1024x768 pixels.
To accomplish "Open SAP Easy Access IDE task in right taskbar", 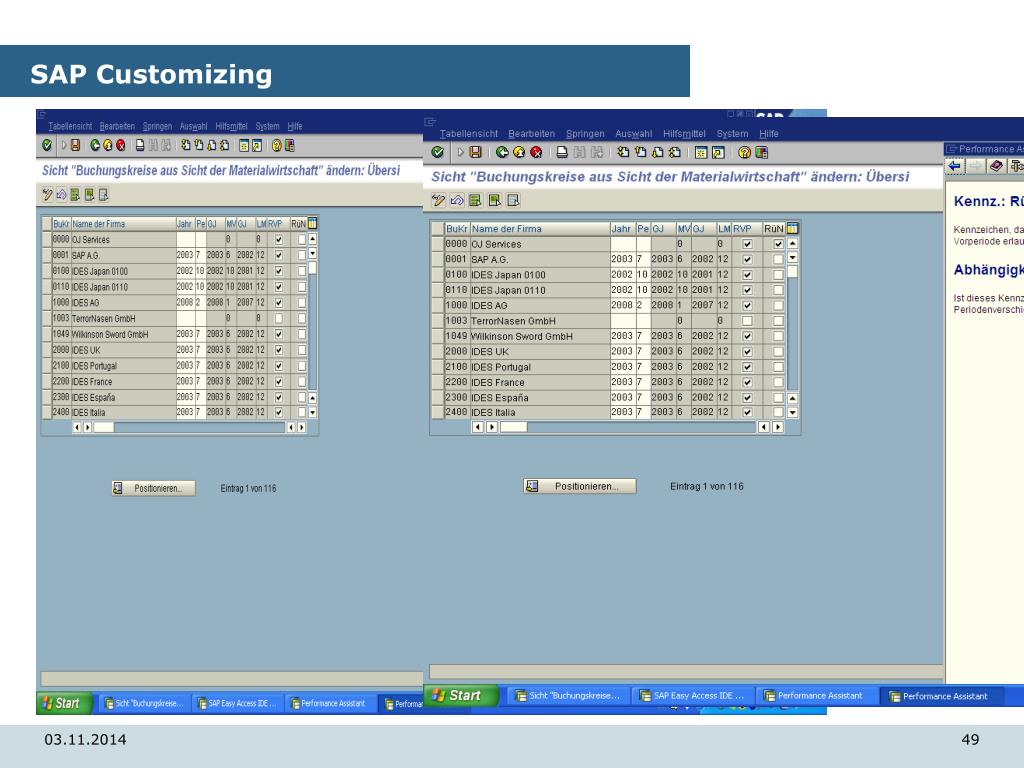I will point(694,696).
